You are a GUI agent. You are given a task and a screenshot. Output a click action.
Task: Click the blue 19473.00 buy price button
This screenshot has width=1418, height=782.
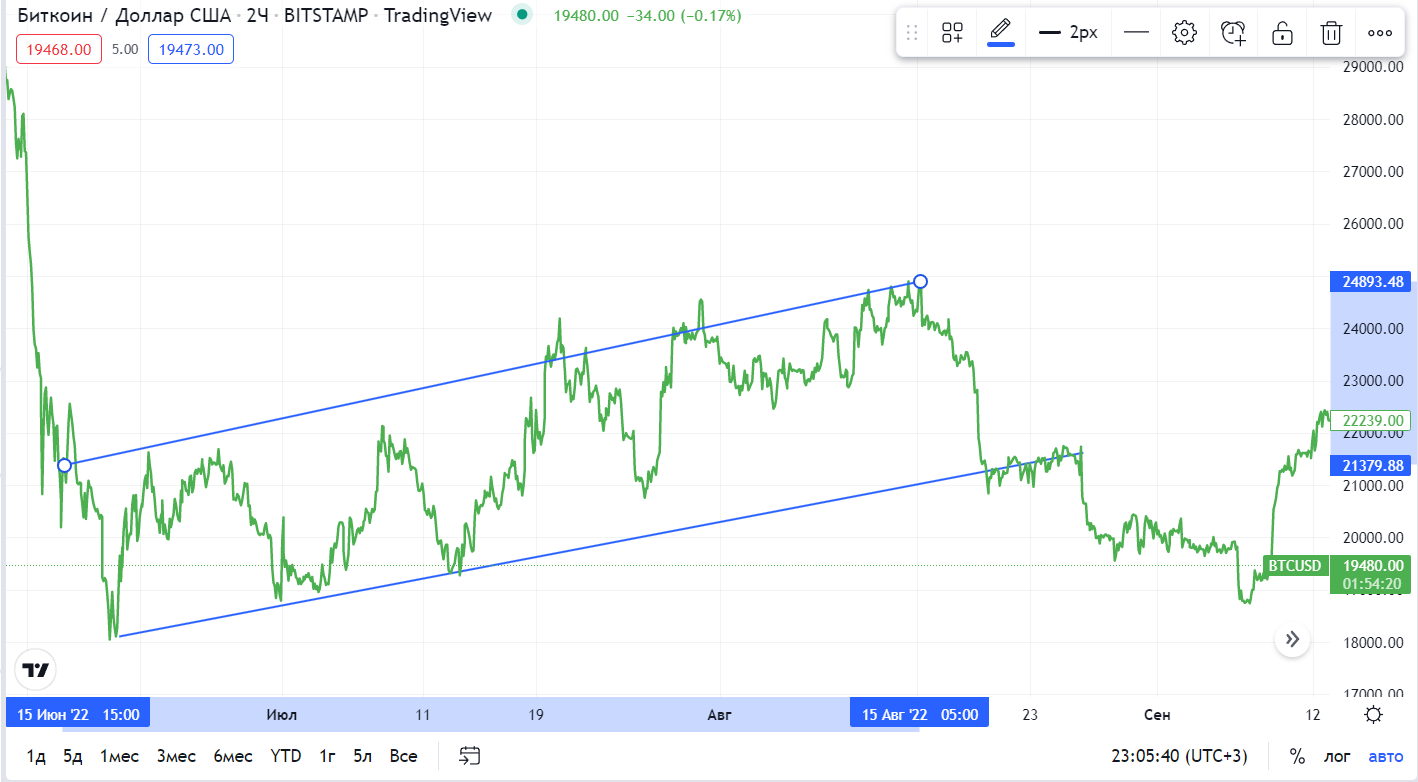pyautogui.click(x=191, y=49)
